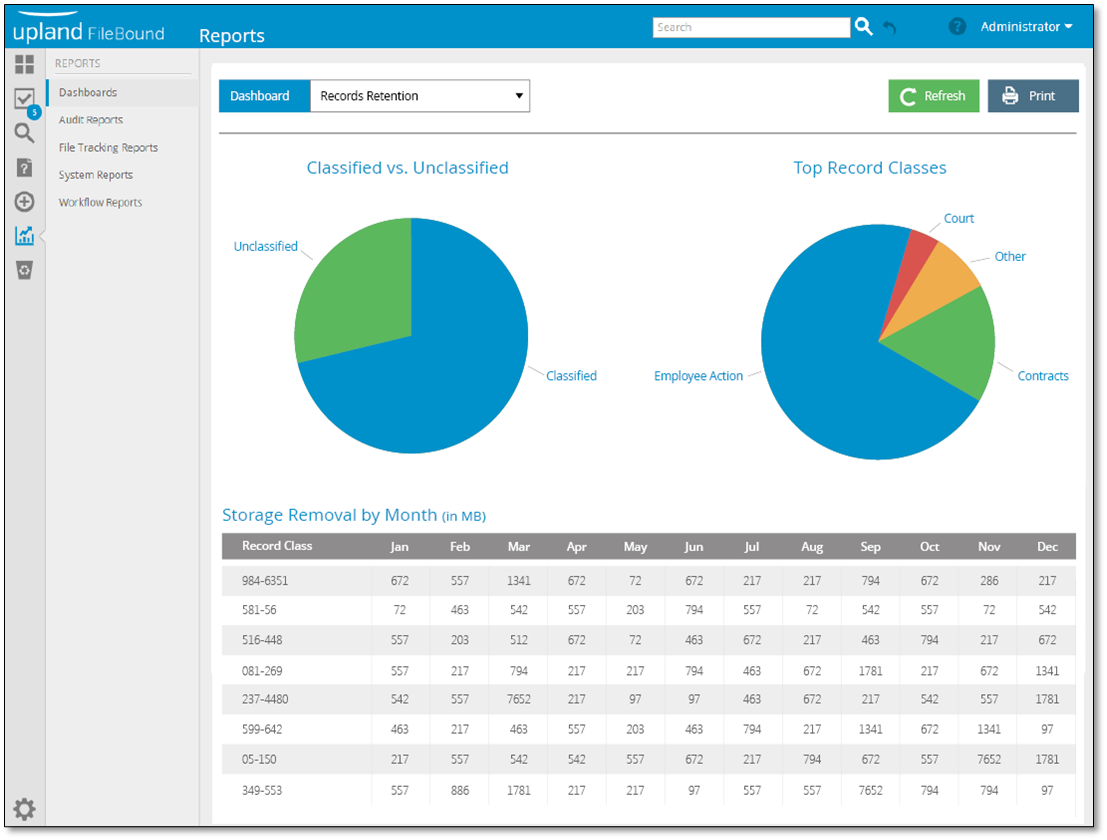
Task: Open the Administrator user menu
Action: pos(1026,27)
